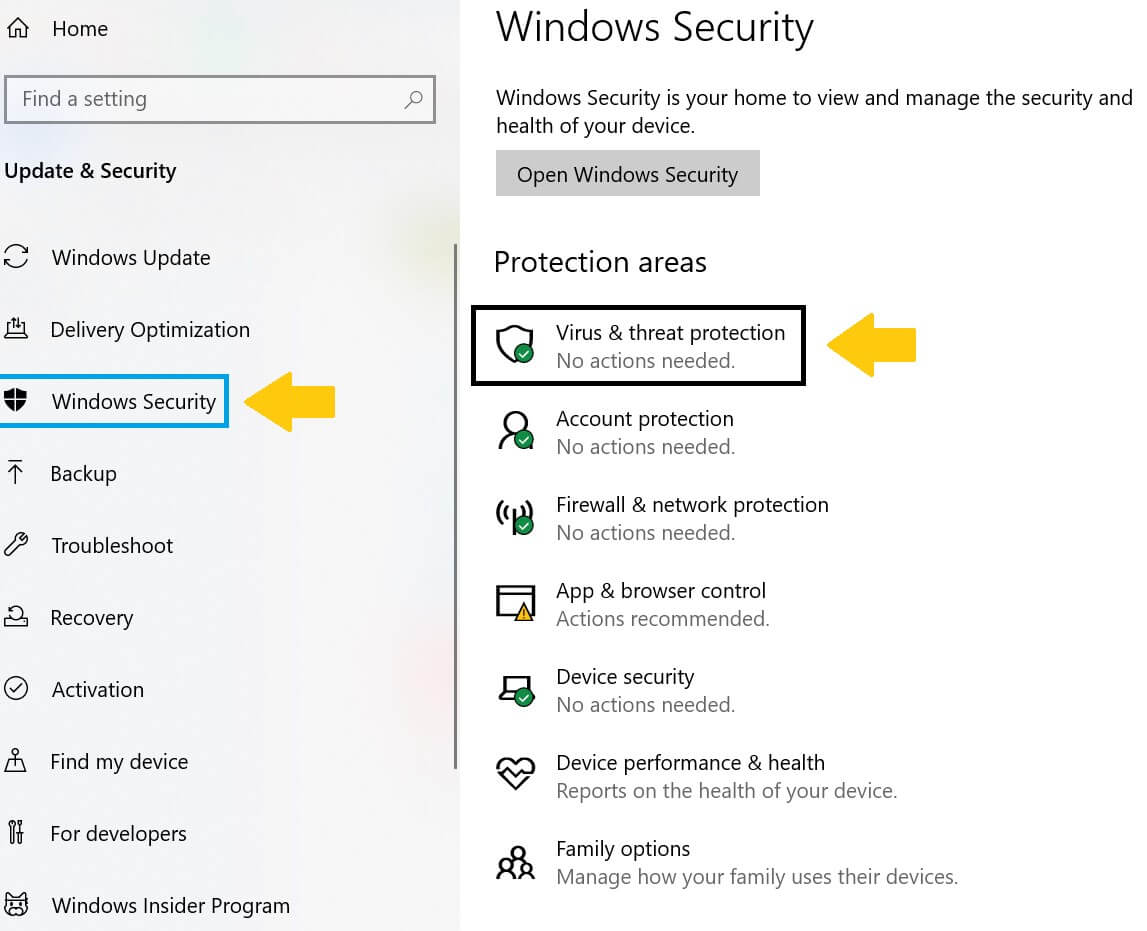Open Find my device settings
The width and height of the screenshot is (1147, 931).
pos(118,761)
